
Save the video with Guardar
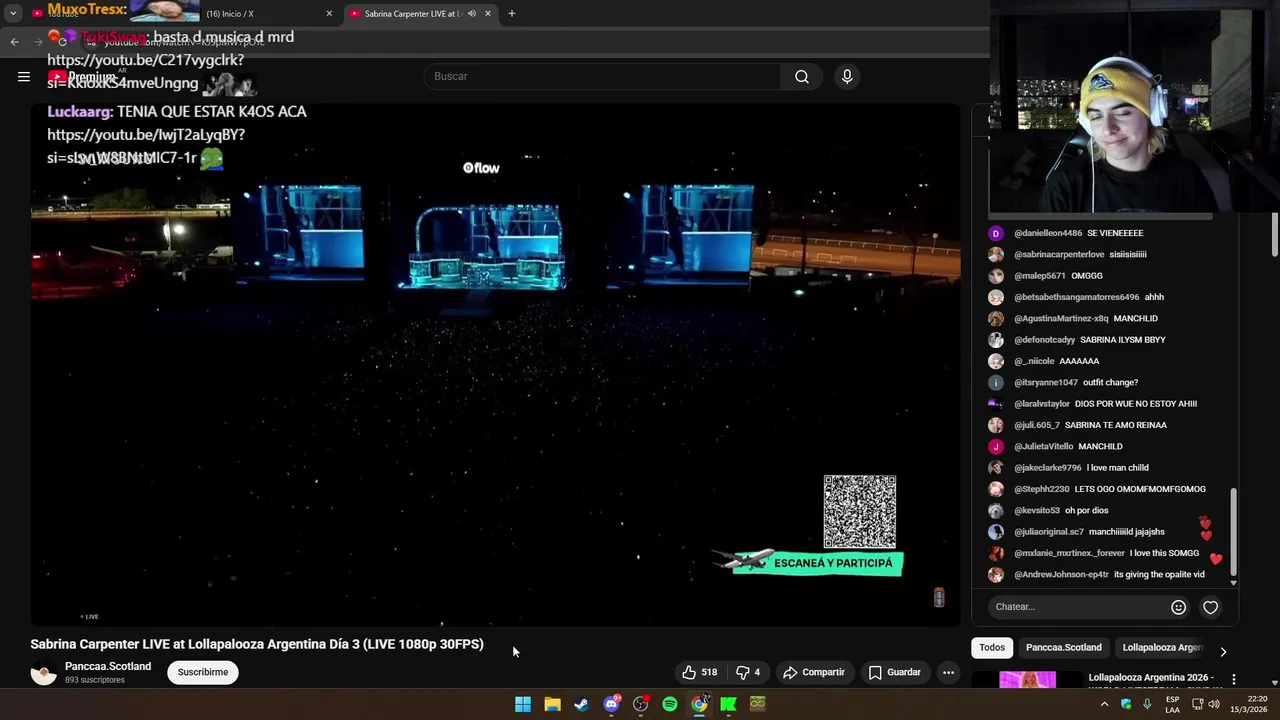(894, 672)
